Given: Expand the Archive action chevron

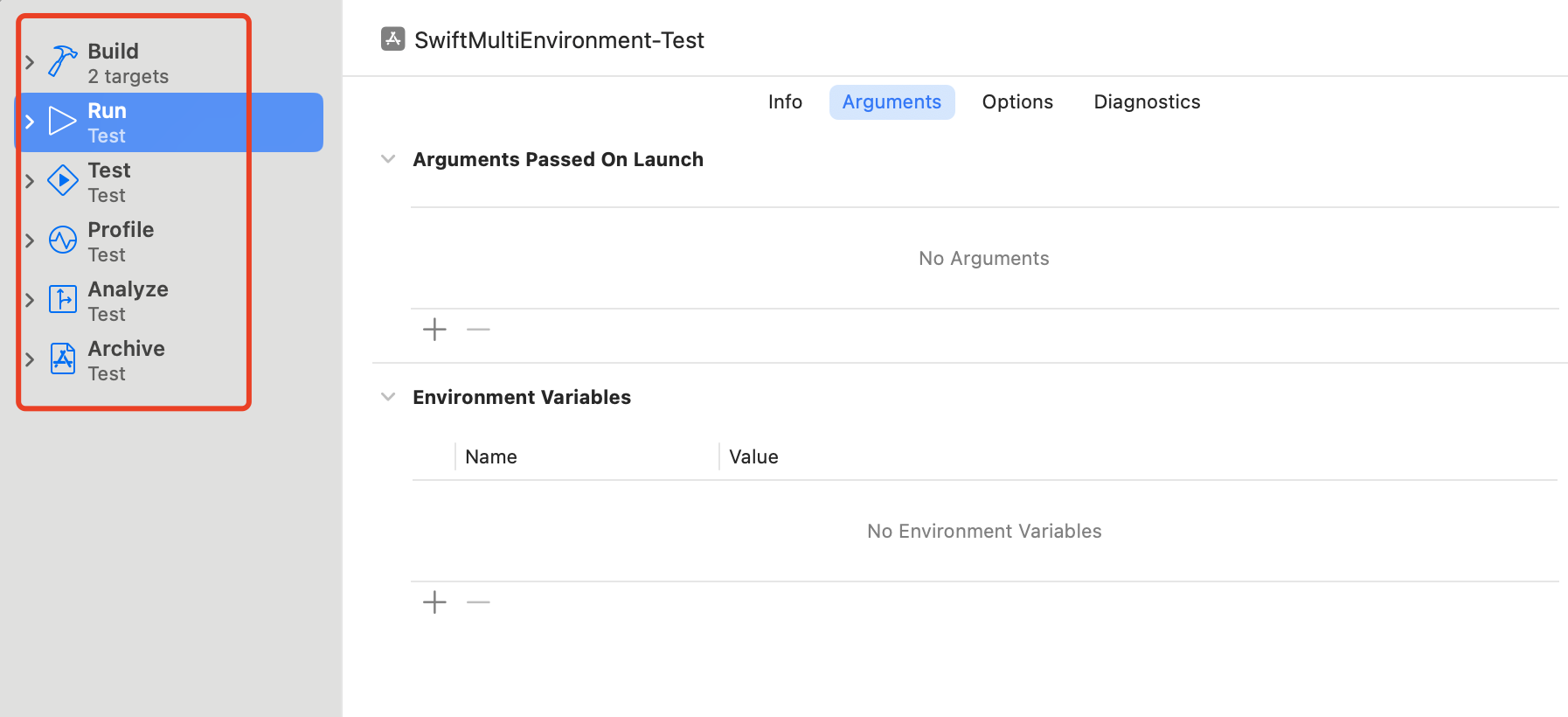Looking at the screenshot, I should (x=30, y=359).
